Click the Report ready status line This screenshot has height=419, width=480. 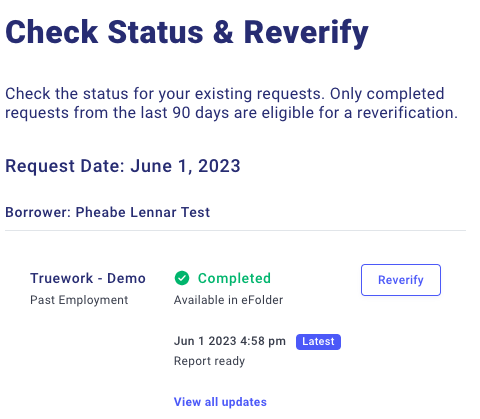pos(209,361)
